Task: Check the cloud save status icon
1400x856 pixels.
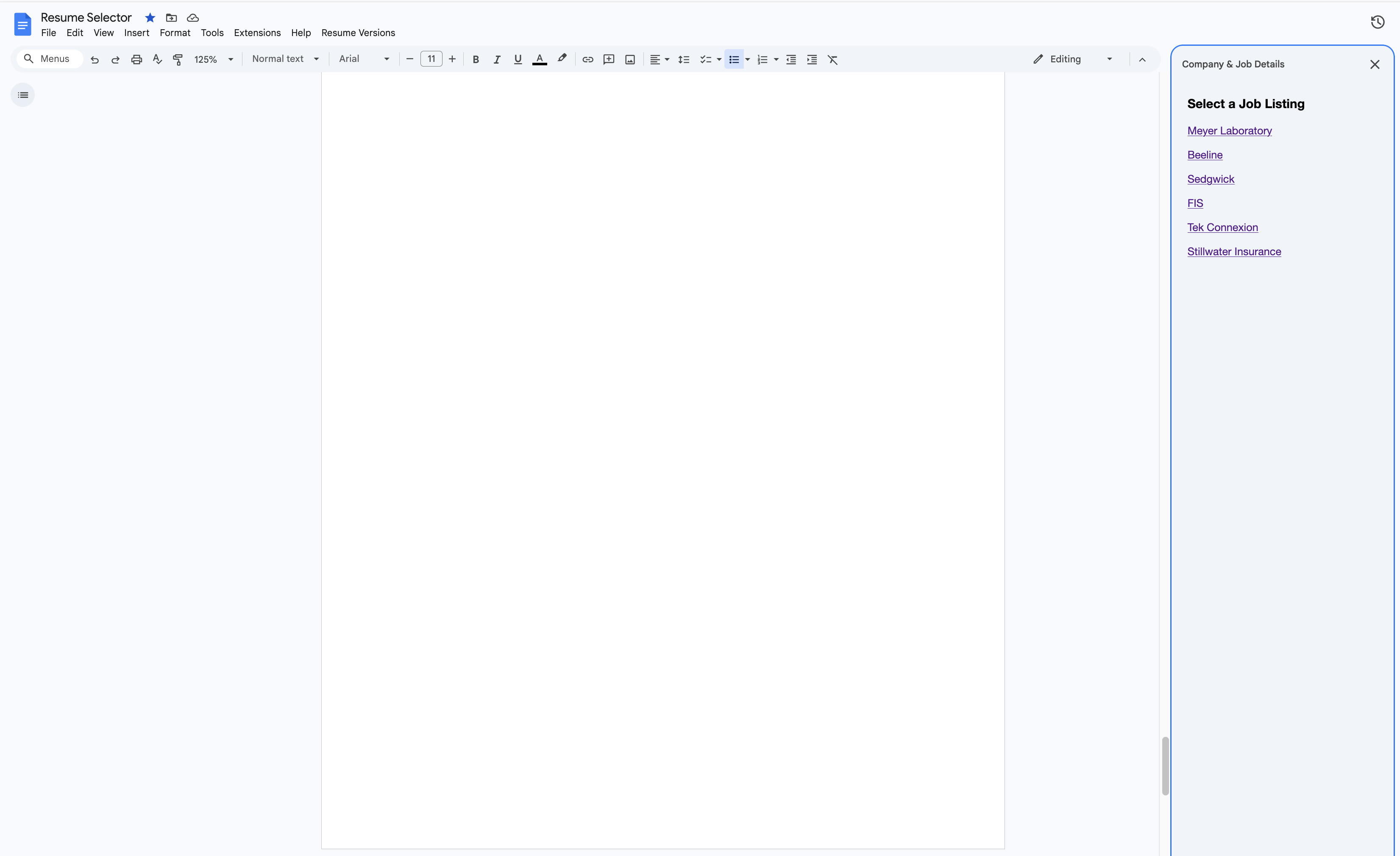Action: coord(192,18)
